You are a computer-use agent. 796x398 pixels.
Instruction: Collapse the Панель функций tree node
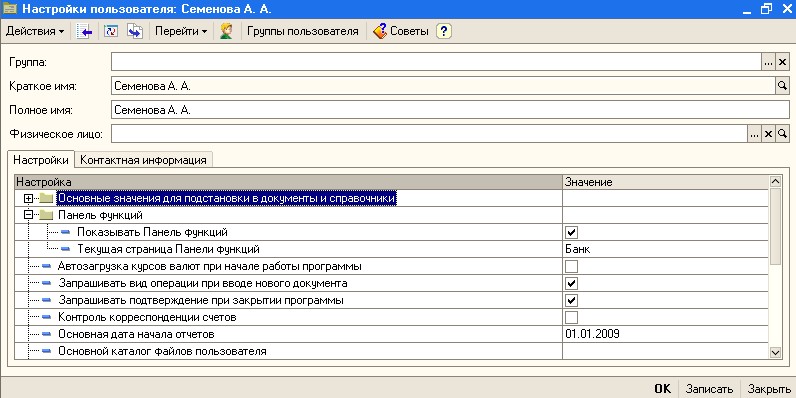click(x=28, y=215)
